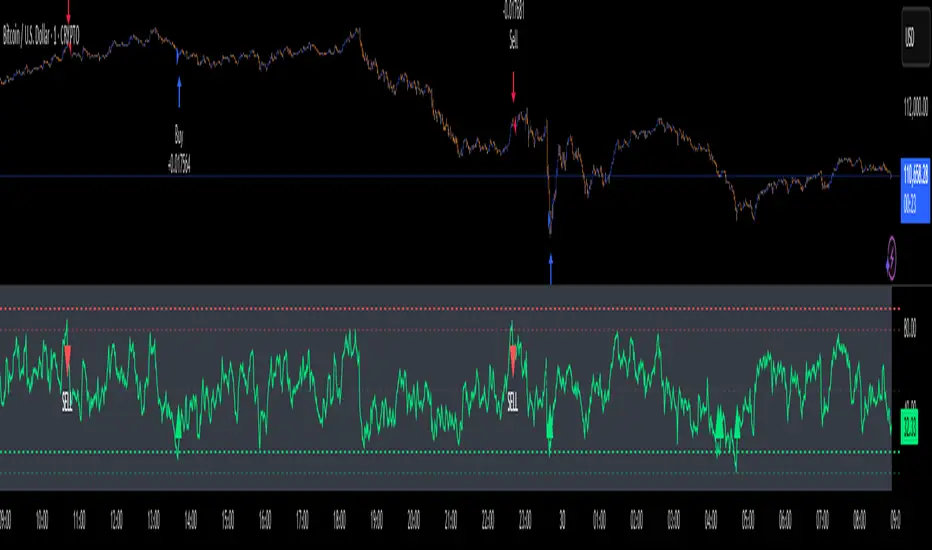Select the Sell trade label on the price chart
932x550 pixels.
coord(514,40)
